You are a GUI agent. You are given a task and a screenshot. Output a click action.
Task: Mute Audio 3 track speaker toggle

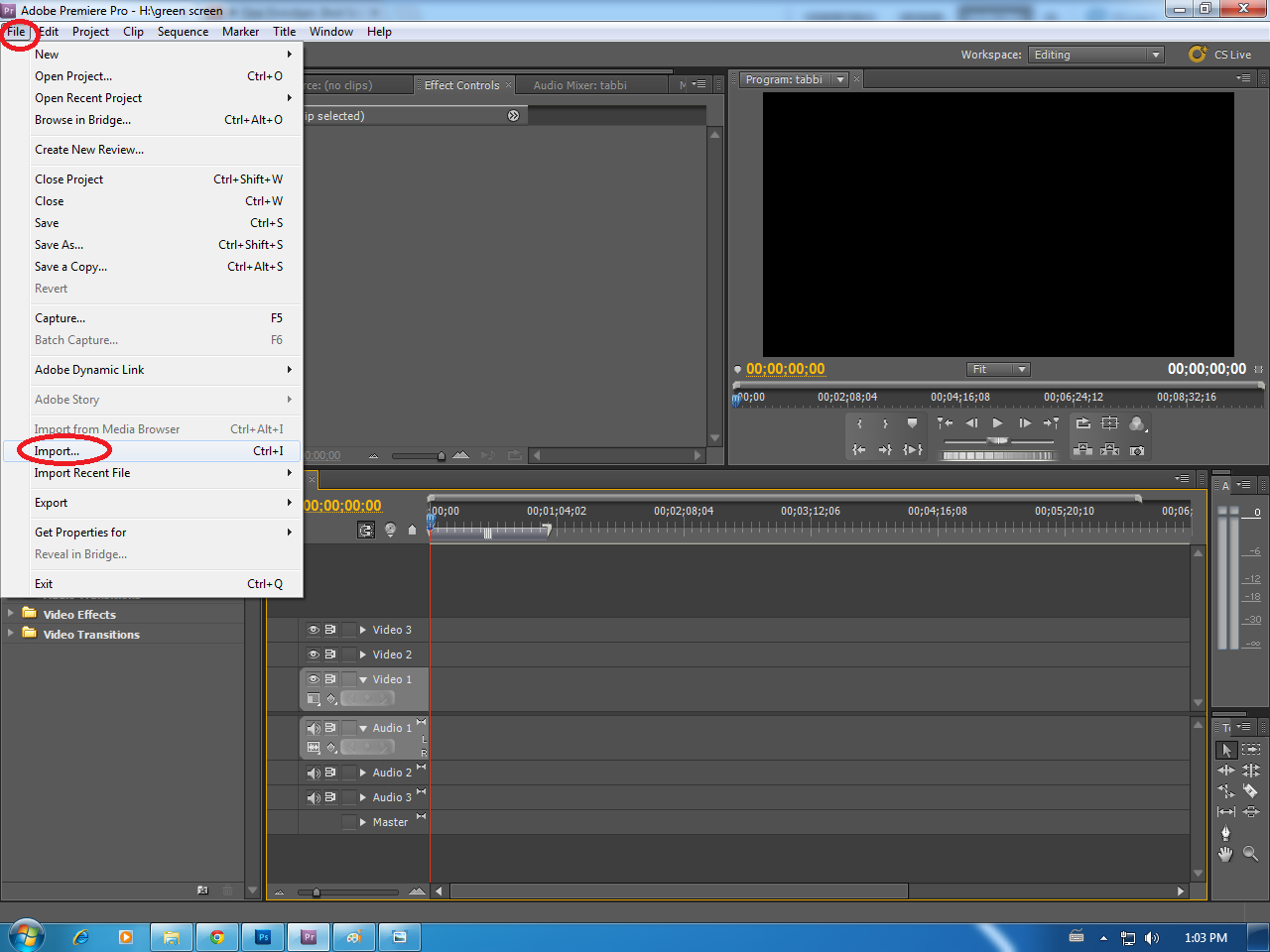(x=314, y=797)
